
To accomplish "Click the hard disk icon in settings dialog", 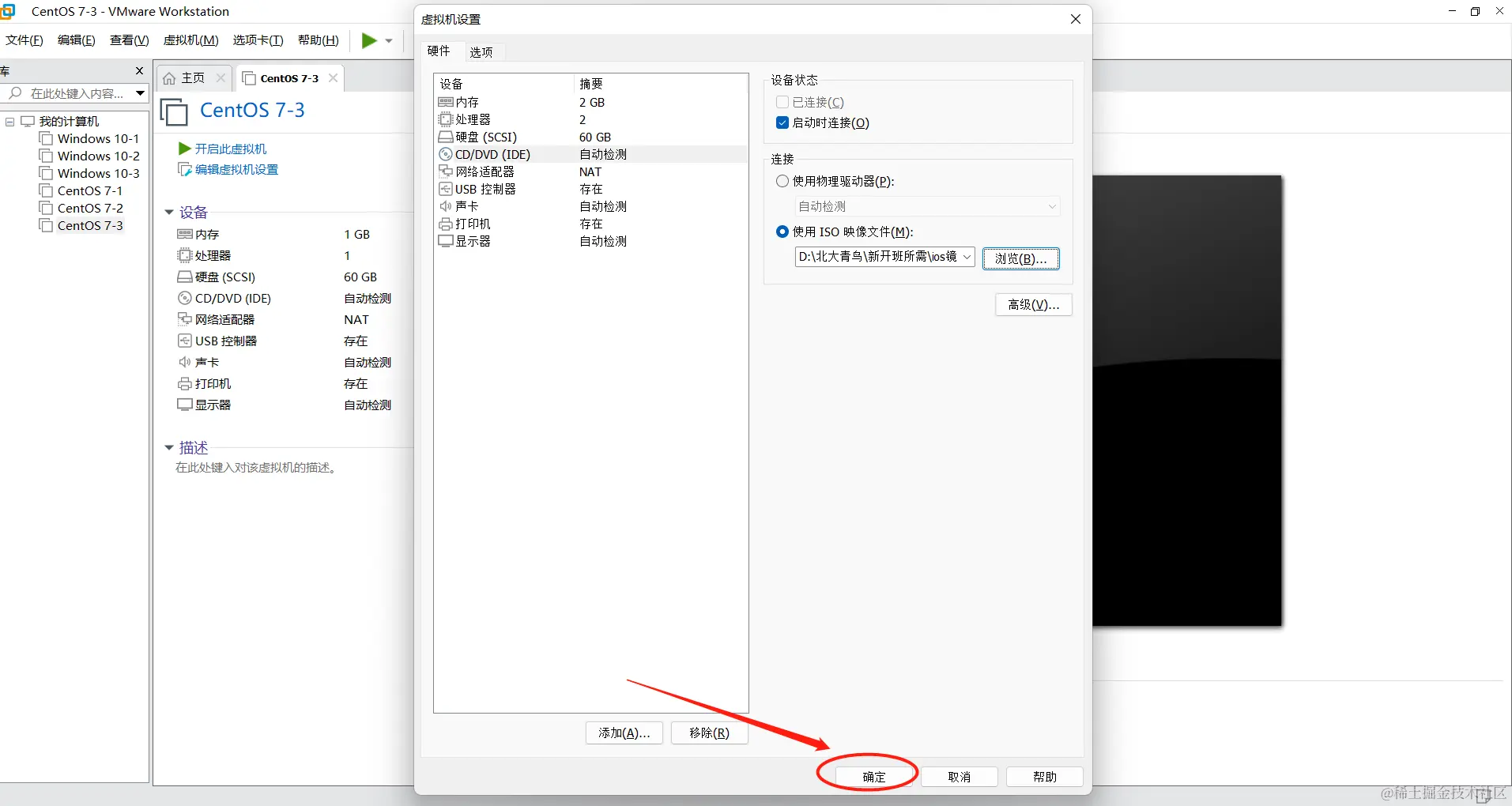I will pyautogui.click(x=446, y=137).
